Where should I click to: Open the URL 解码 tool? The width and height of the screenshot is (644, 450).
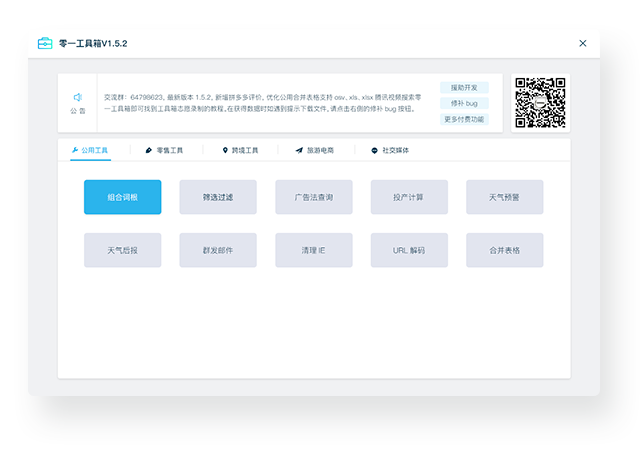point(409,250)
